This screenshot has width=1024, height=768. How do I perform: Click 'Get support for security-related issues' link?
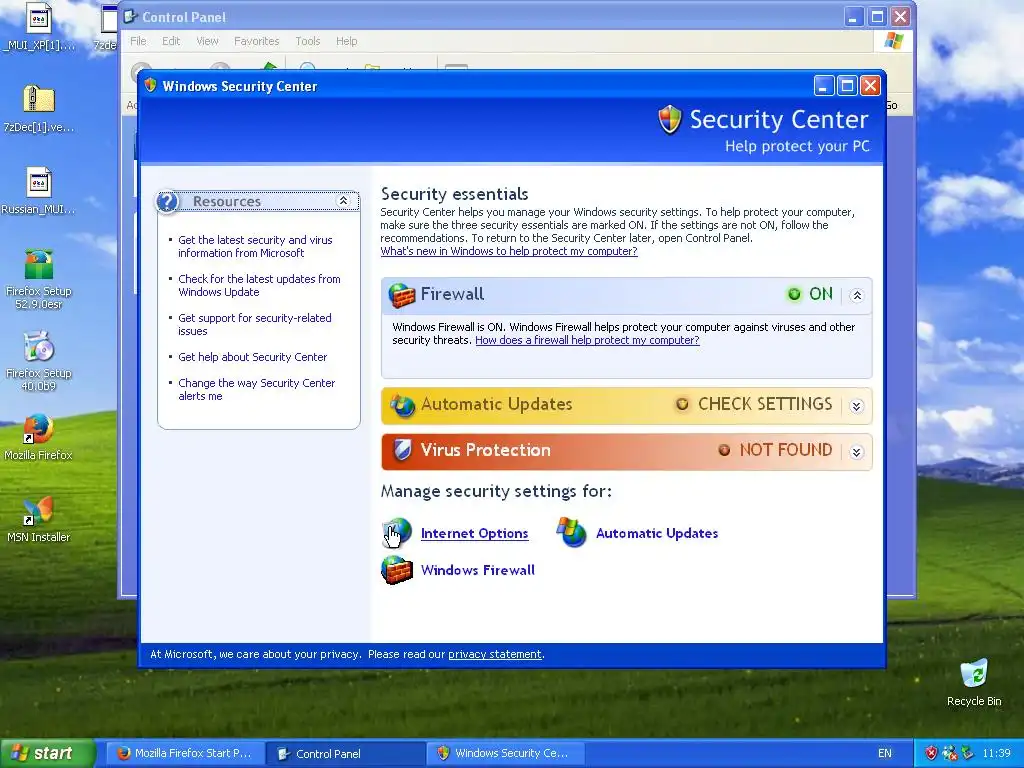255,325
